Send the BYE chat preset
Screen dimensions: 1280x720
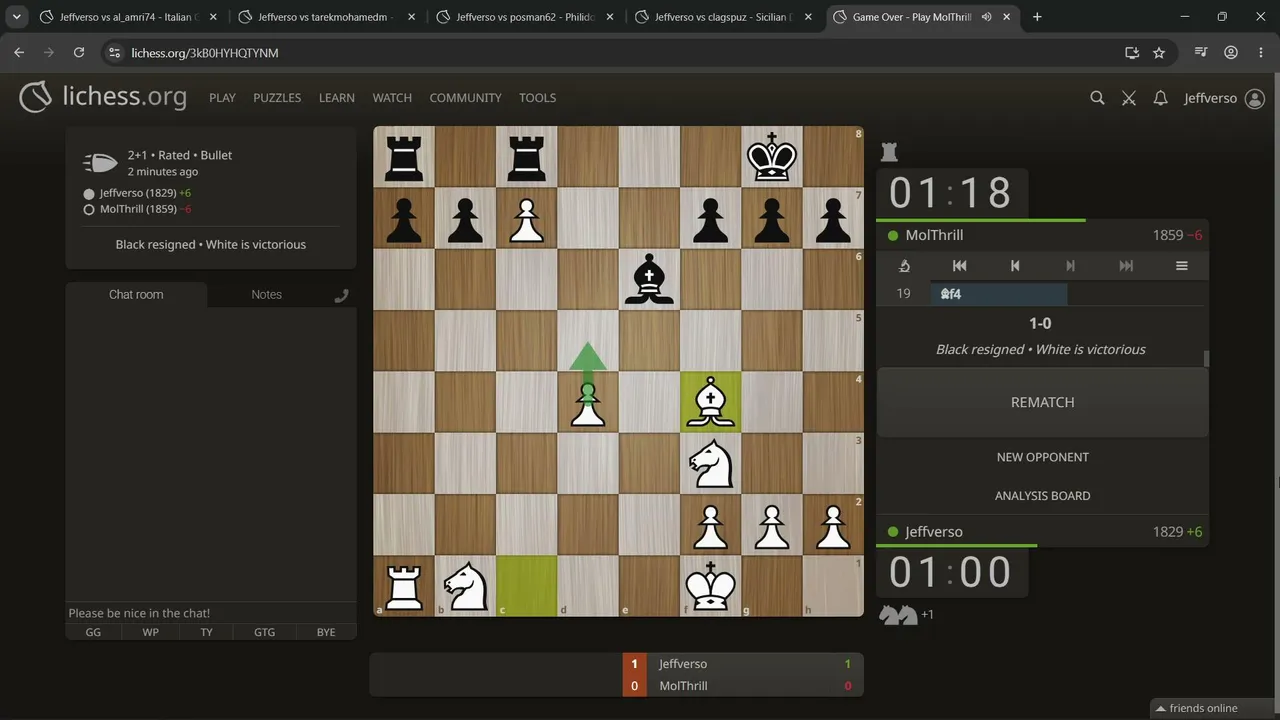point(326,632)
